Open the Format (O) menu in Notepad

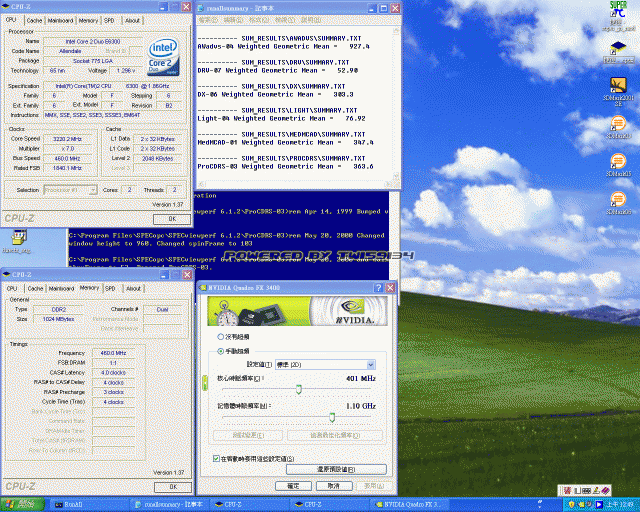click(x=259, y=20)
